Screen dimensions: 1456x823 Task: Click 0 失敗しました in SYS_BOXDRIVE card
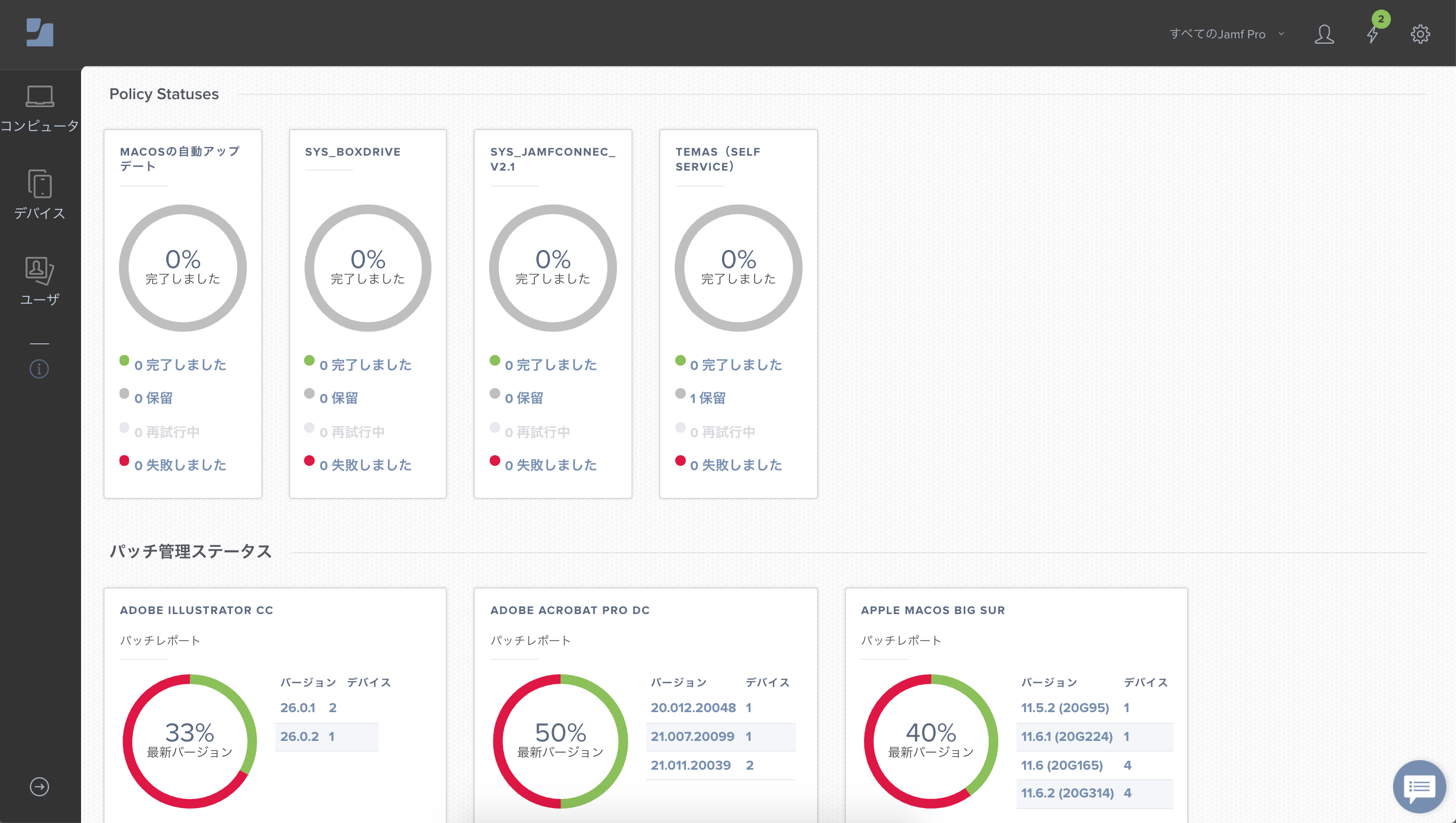click(x=365, y=465)
